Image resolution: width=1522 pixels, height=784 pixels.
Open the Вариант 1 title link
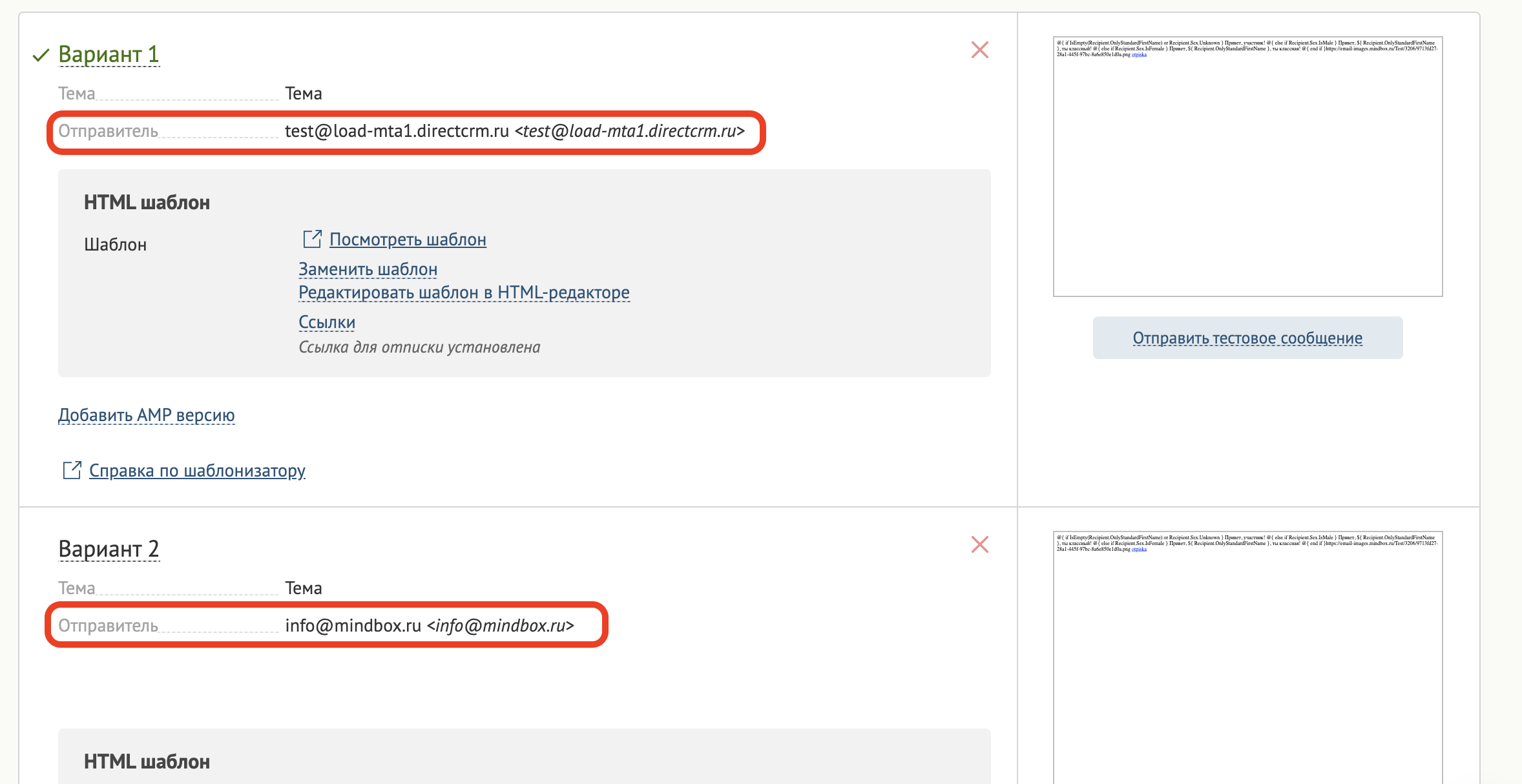coord(109,54)
